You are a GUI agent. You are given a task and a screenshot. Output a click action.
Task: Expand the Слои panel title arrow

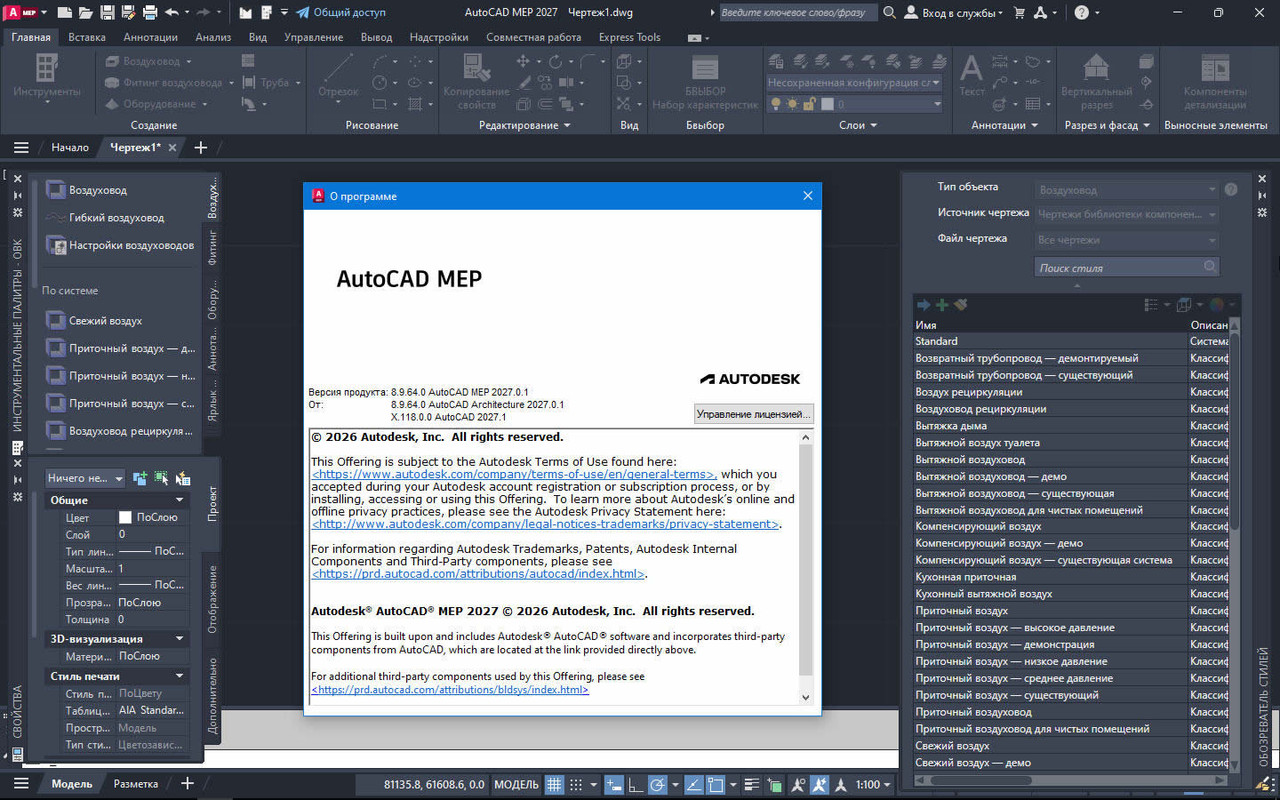pyautogui.click(x=873, y=125)
